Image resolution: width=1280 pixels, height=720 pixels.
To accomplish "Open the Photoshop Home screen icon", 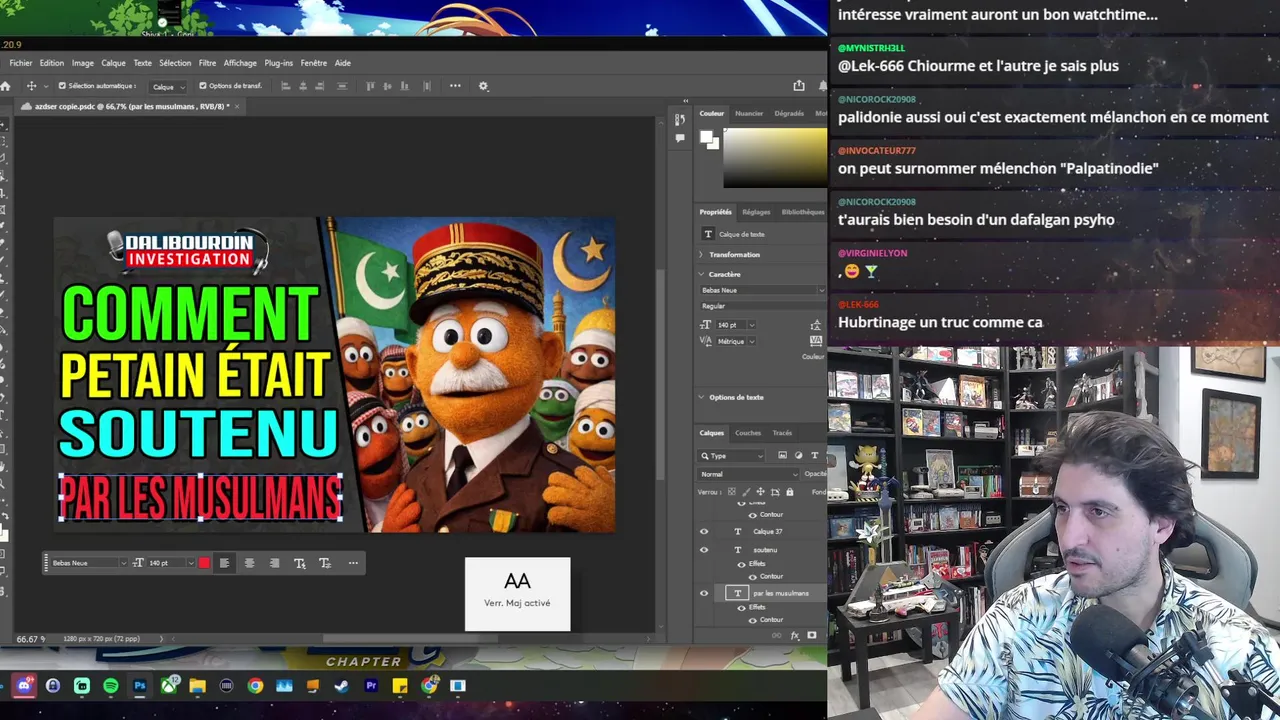I will click(5, 86).
